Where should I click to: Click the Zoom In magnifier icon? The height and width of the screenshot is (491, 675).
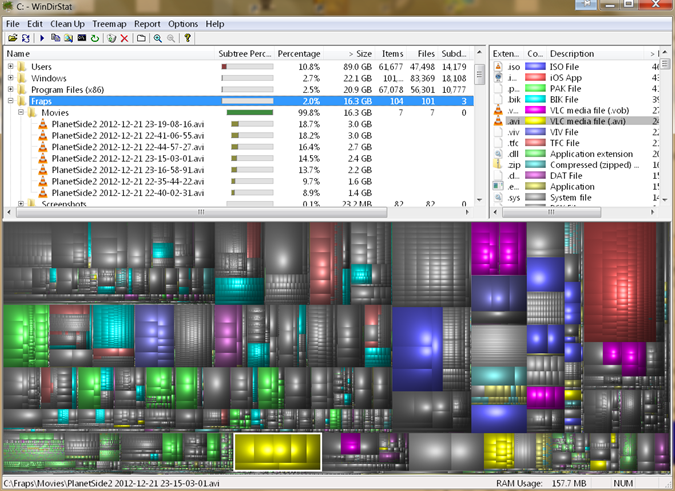158,38
